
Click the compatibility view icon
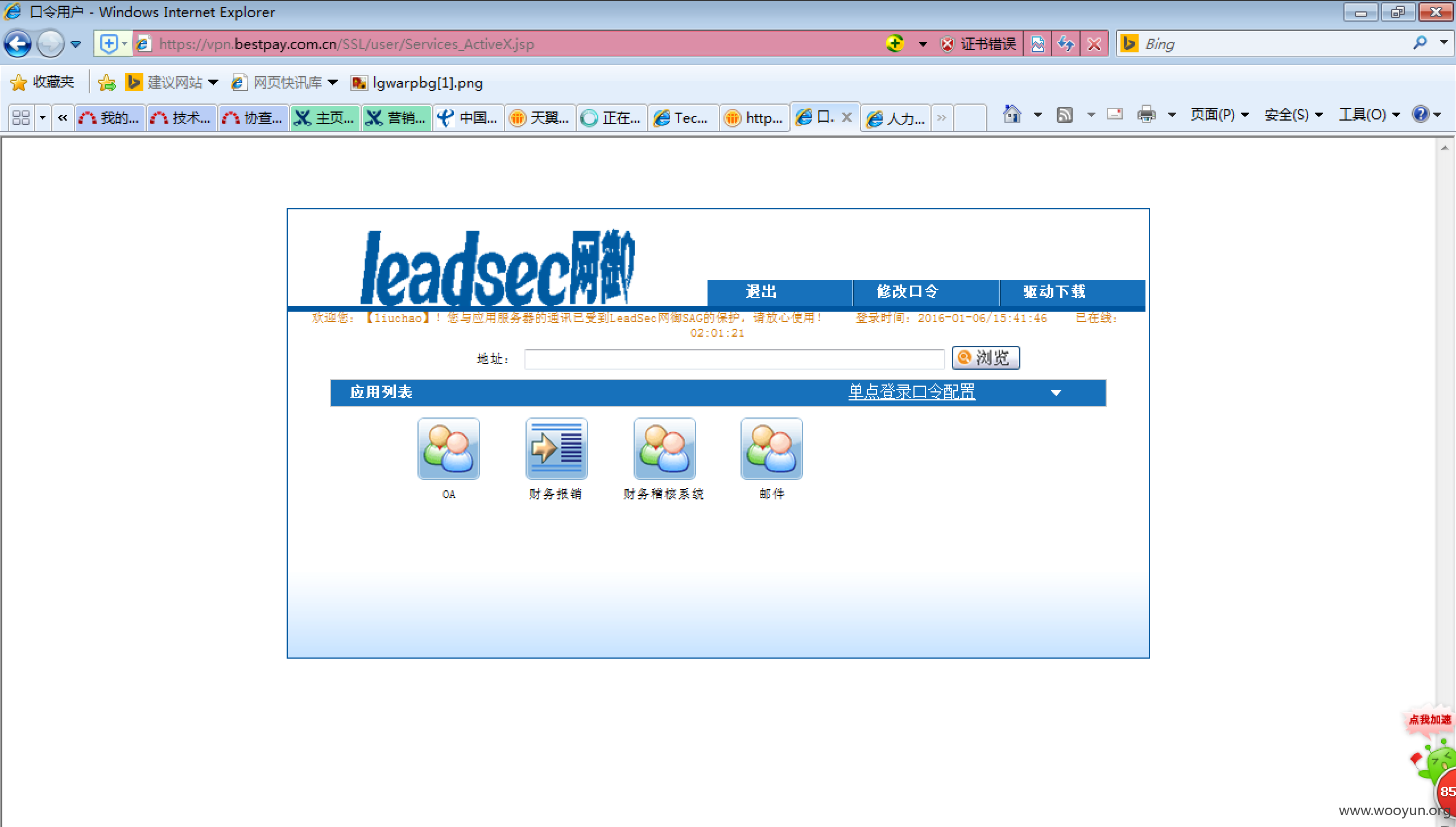tap(1037, 44)
